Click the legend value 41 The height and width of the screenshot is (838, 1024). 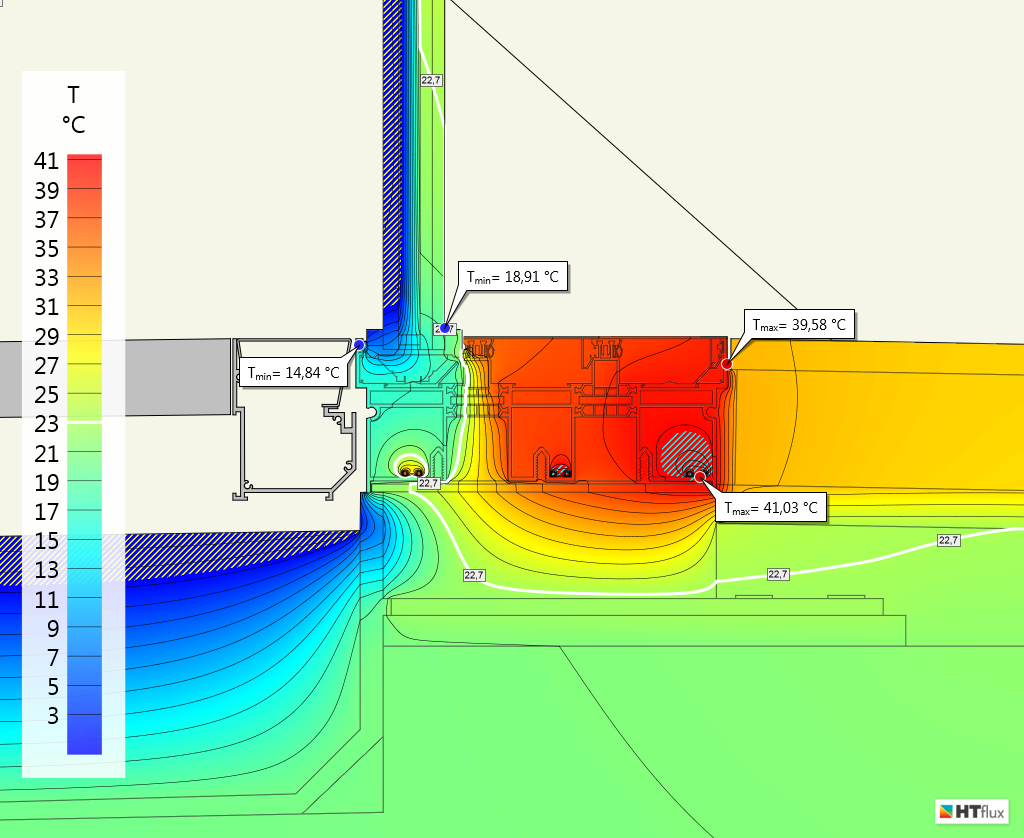coord(47,161)
